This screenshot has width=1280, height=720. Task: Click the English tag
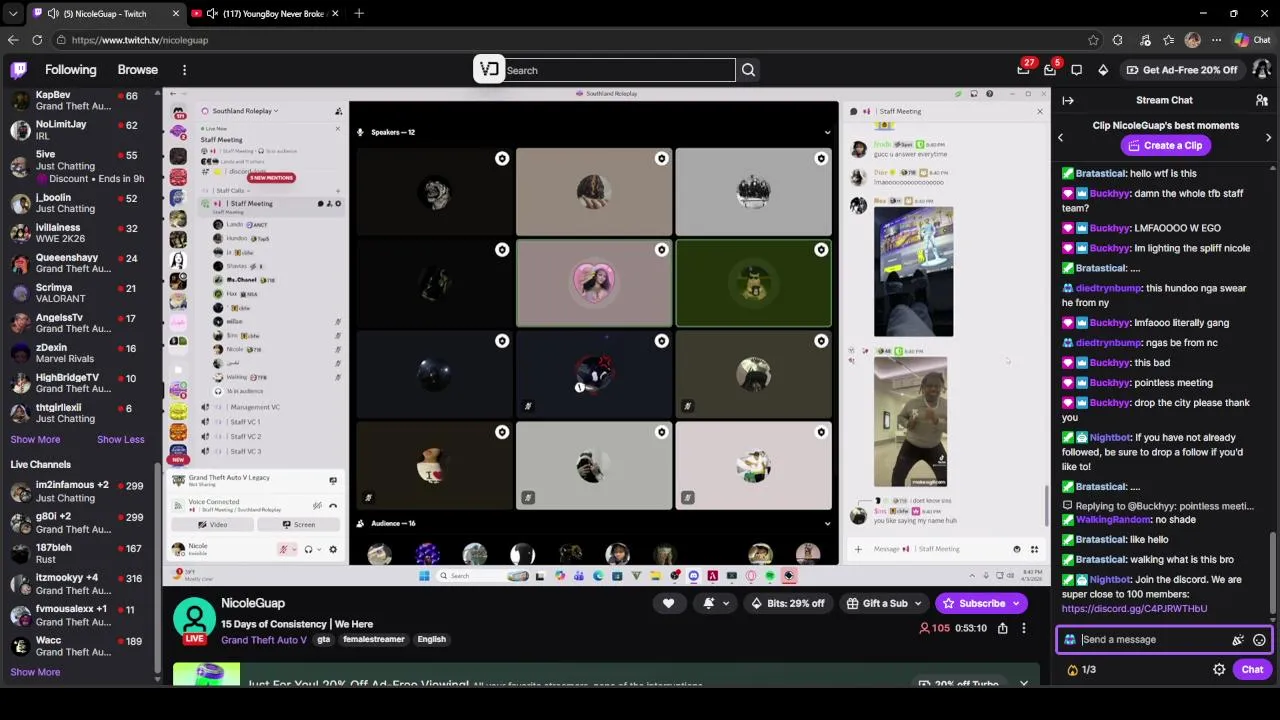431,639
